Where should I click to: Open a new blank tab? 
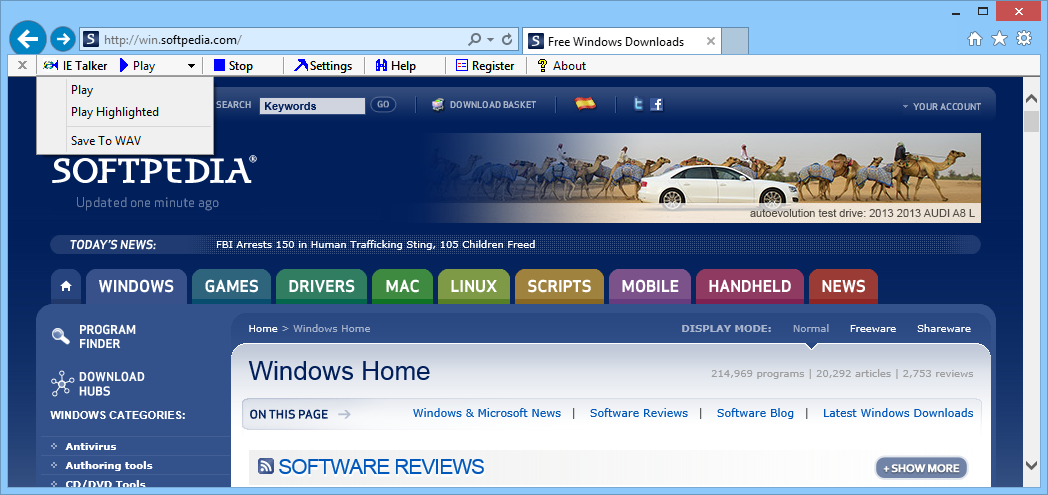point(736,41)
